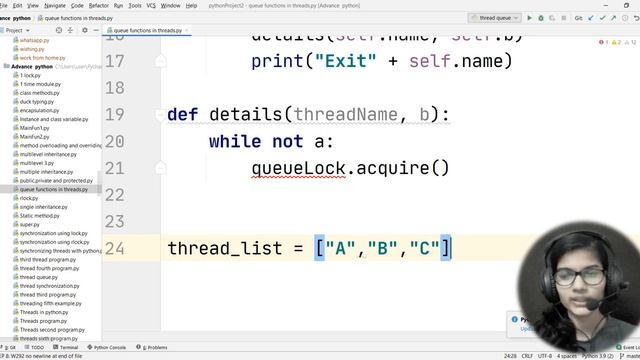The height and width of the screenshot is (360, 640).
Task: Click the fold marker on line 21
Action: tap(160, 168)
